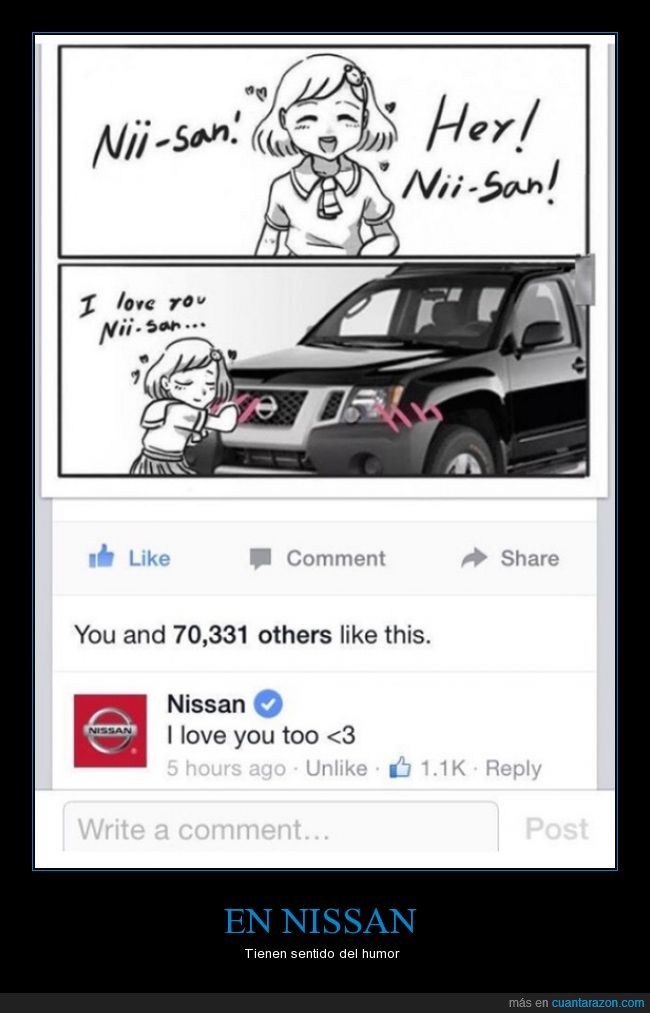Reply to the Nissan comment
Viewport: 650px width, 1013px height.
coord(513,768)
